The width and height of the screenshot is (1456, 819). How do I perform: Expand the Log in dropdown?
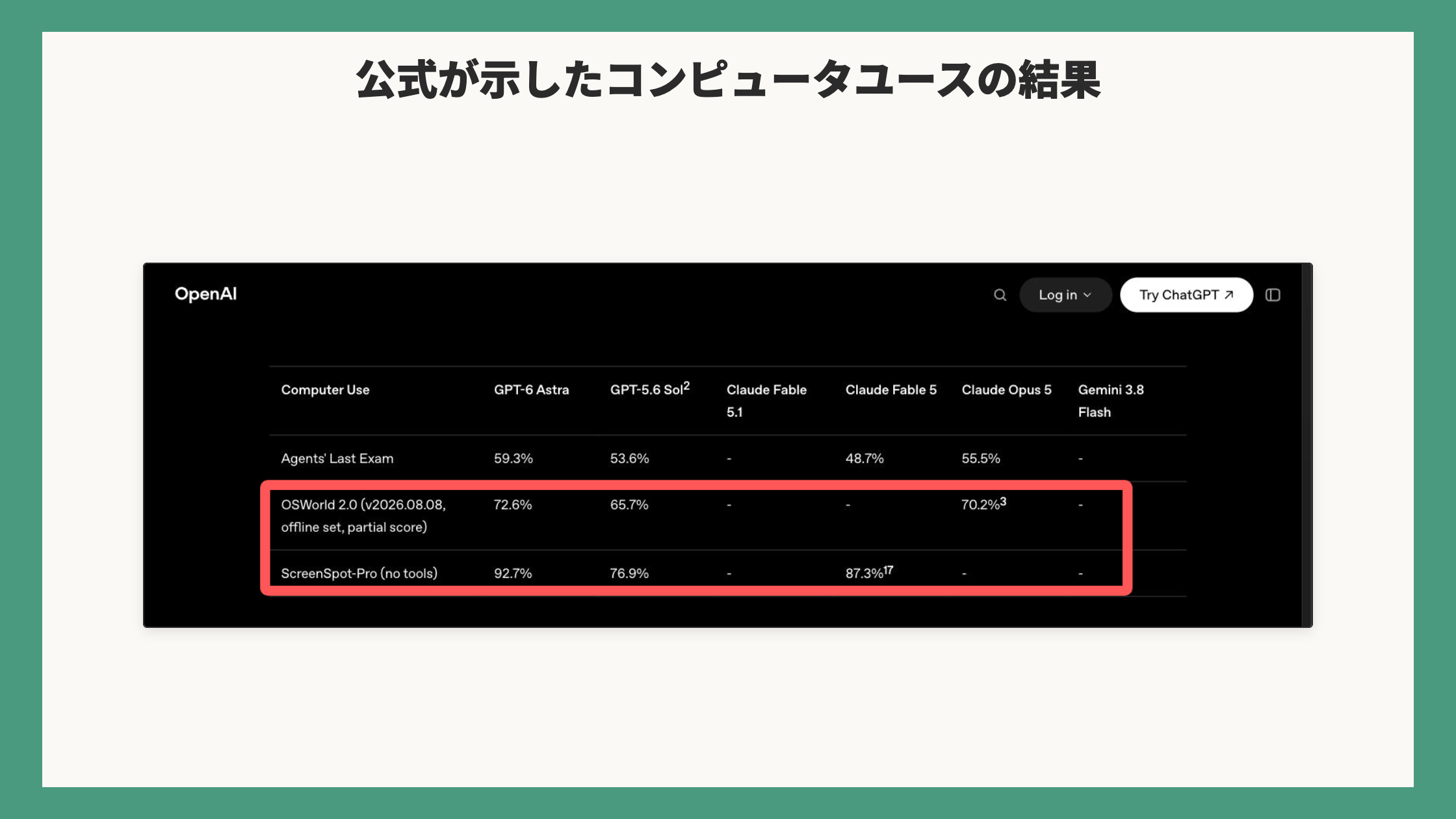(x=1065, y=295)
